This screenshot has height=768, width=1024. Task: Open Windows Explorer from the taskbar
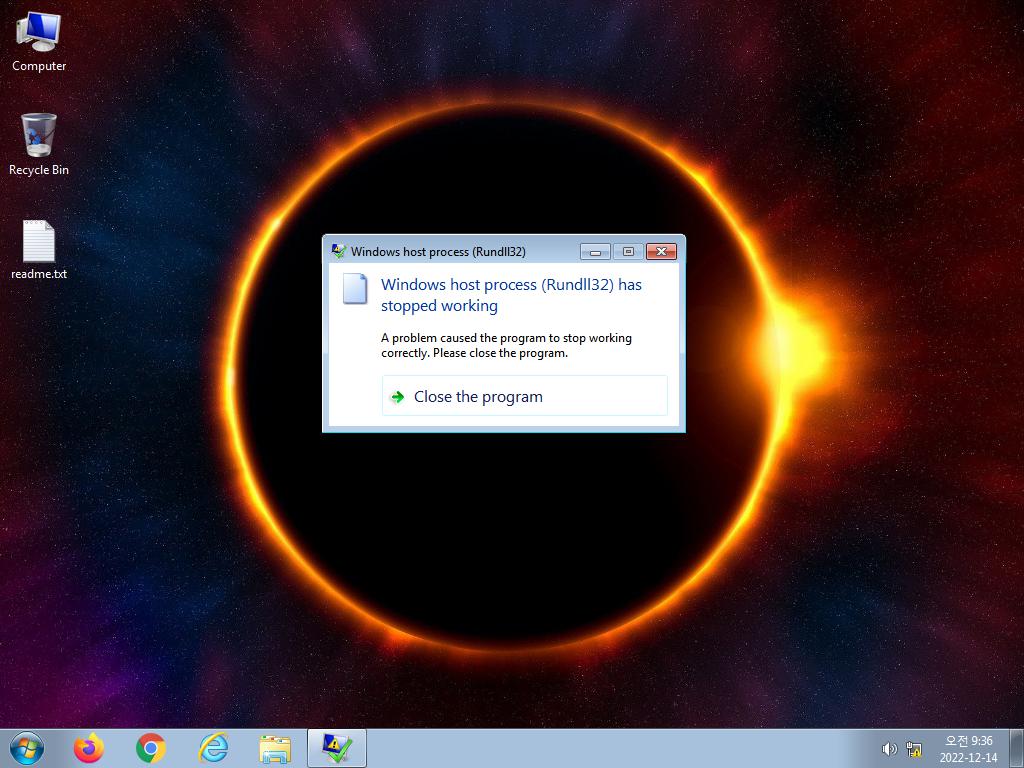click(x=275, y=749)
